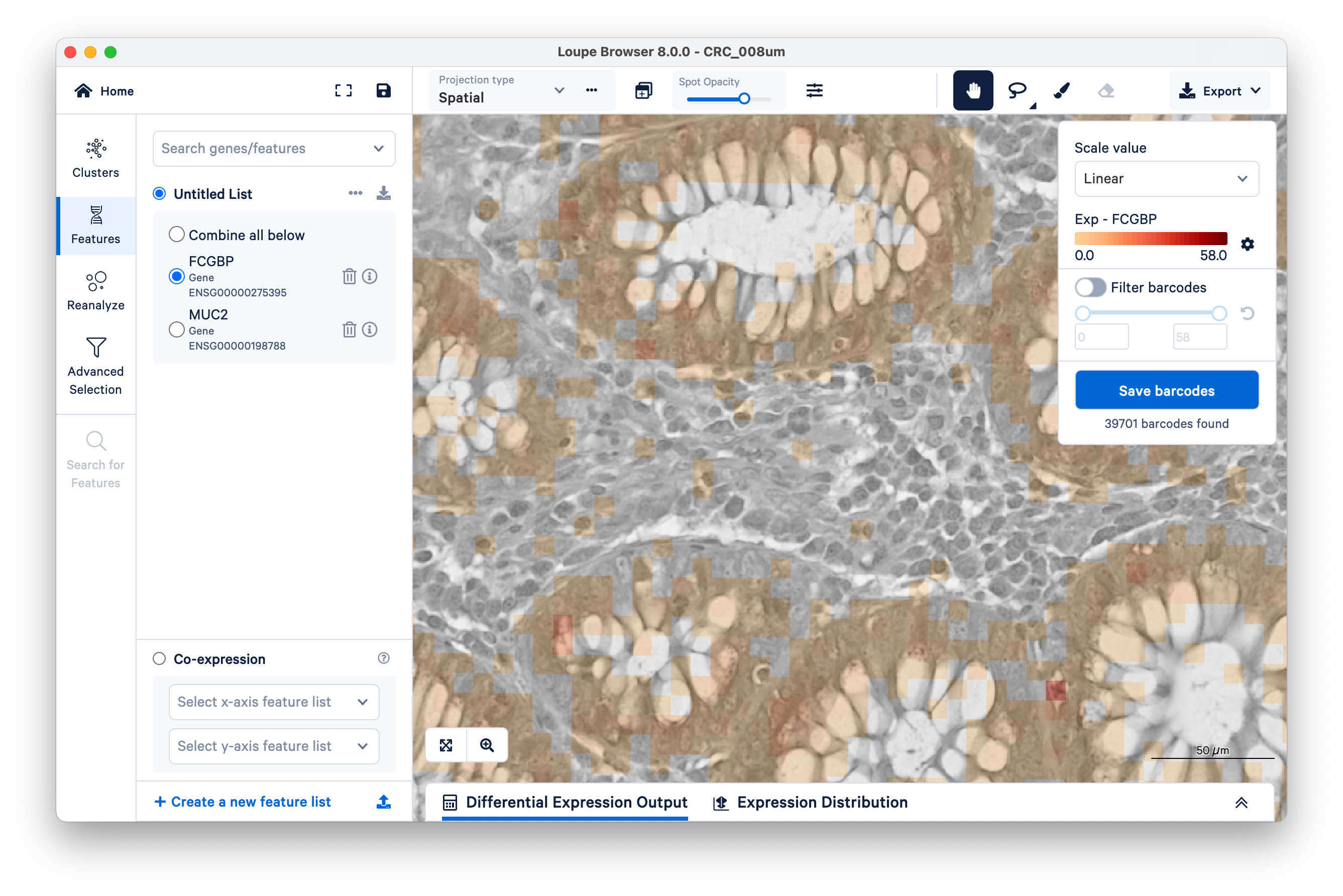Open Select x-axis feature list dropdown

pyautogui.click(x=274, y=702)
